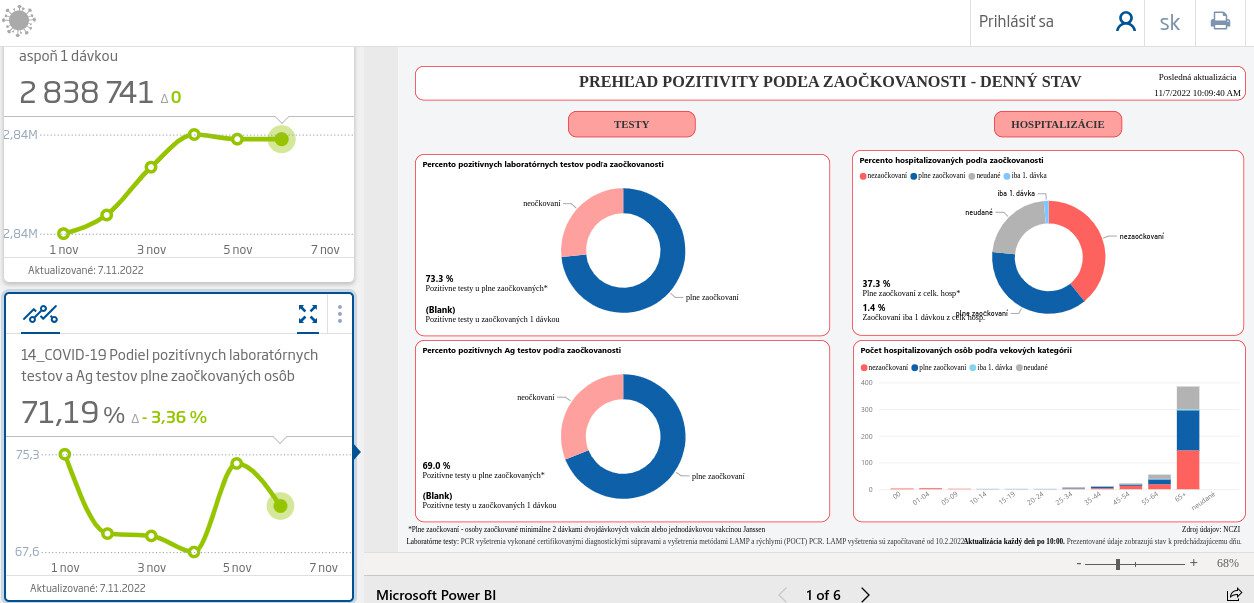Go to the previous report page
The height and width of the screenshot is (603, 1254).
pos(783,595)
